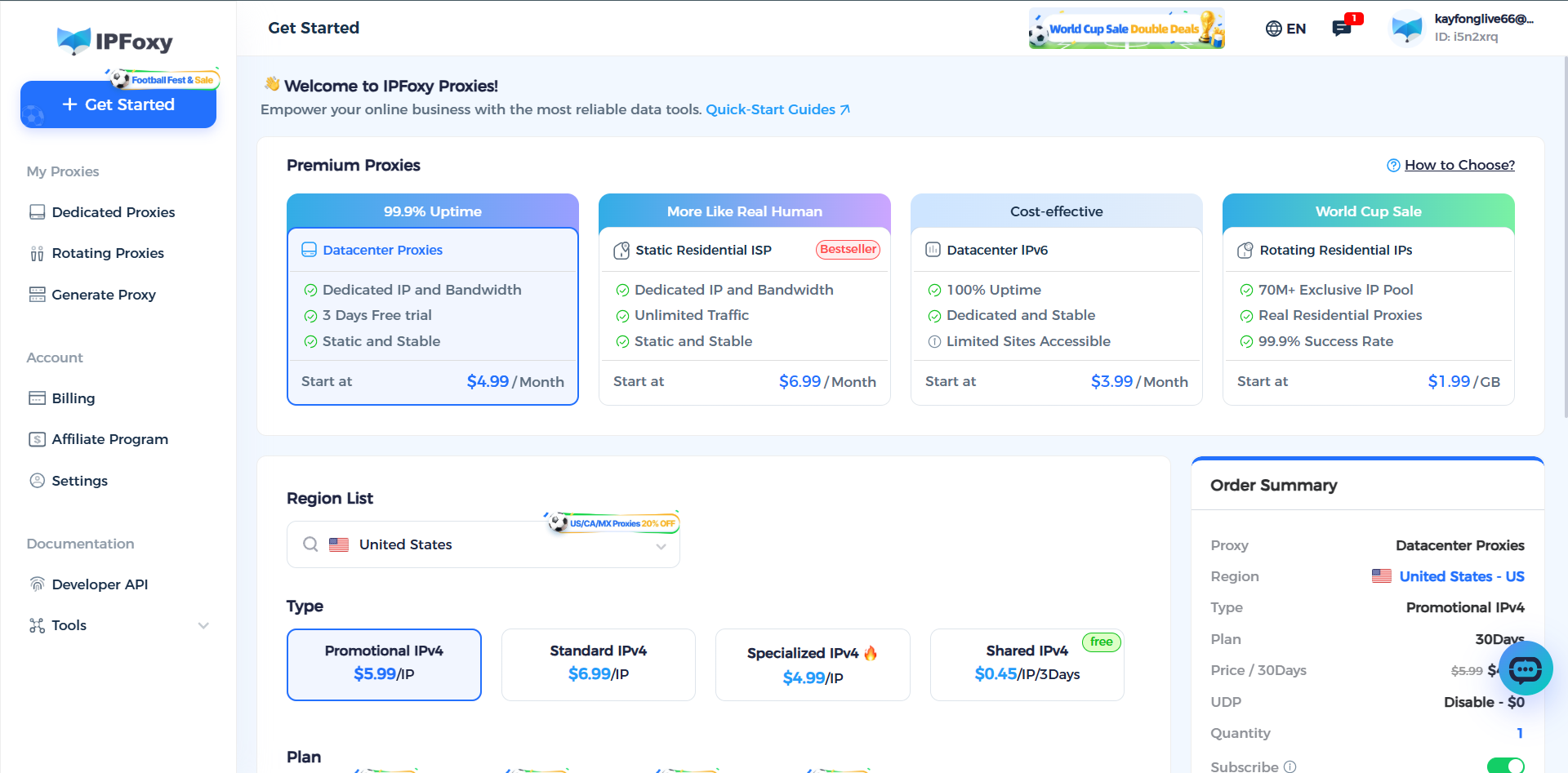Click the Developer API sidebar icon
This screenshot has height=773, width=1568.
point(37,584)
